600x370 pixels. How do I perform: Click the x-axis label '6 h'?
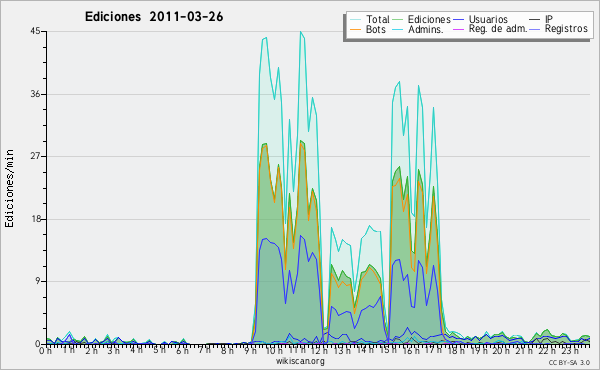click(x=182, y=350)
